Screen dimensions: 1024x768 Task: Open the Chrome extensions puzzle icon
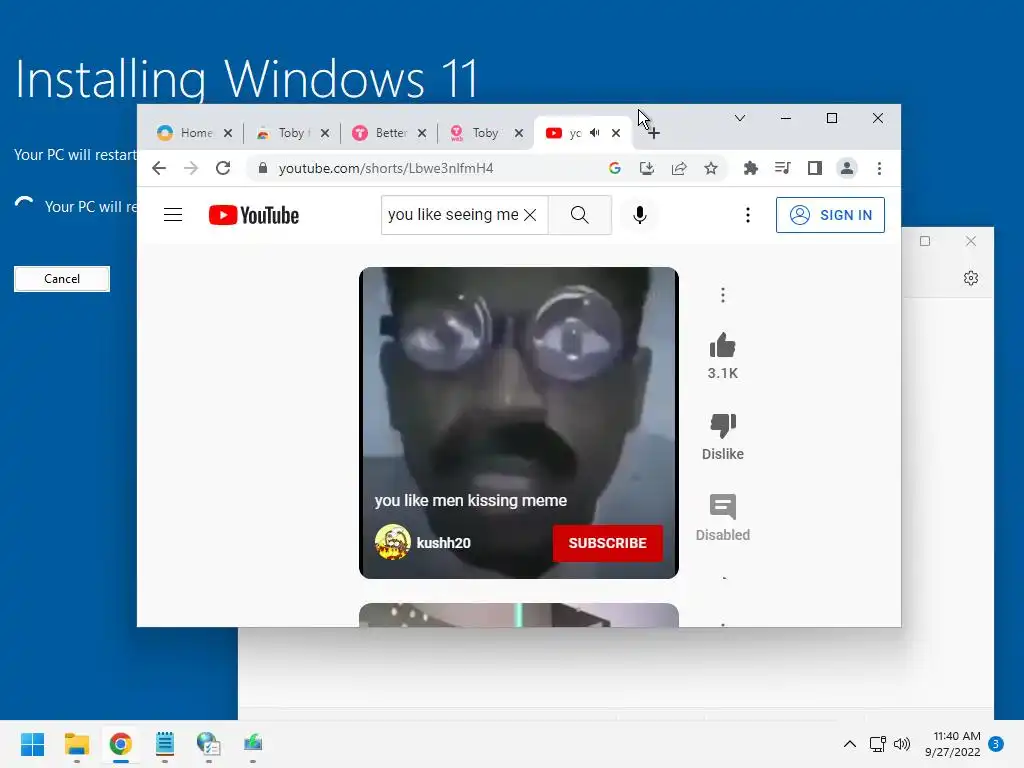(x=750, y=168)
